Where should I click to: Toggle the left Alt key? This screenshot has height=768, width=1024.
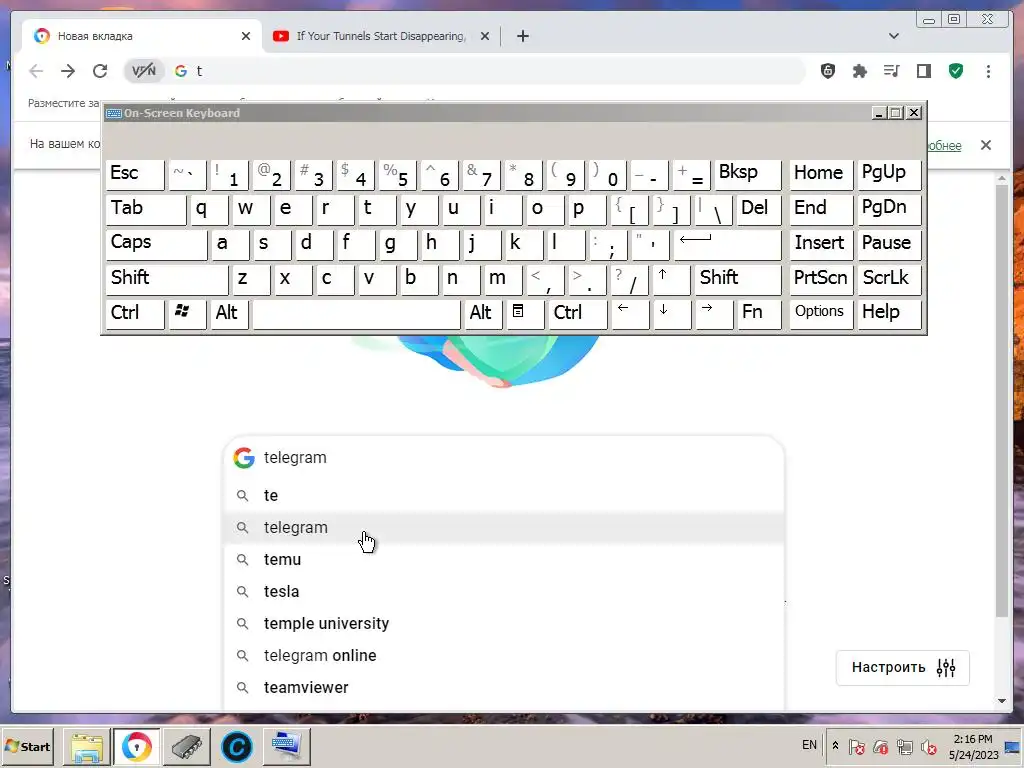click(x=229, y=313)
